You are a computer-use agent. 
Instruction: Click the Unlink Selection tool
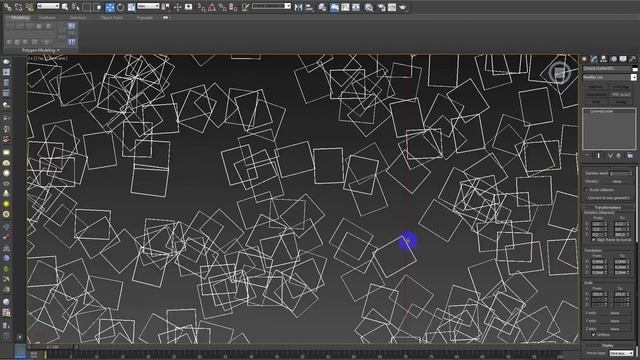(18, 7)
